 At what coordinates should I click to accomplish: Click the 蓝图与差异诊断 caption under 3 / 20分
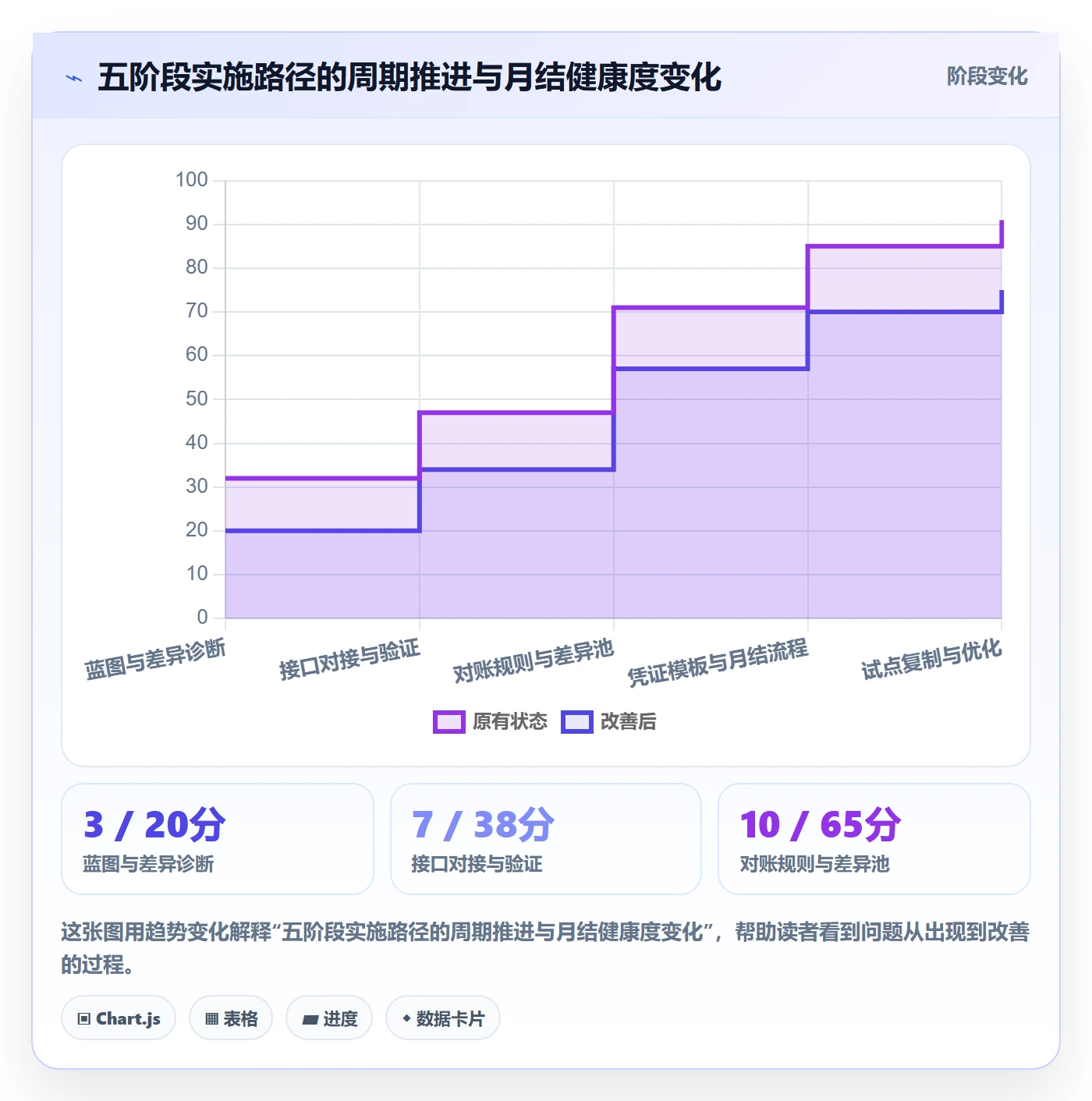pos(148,864)
